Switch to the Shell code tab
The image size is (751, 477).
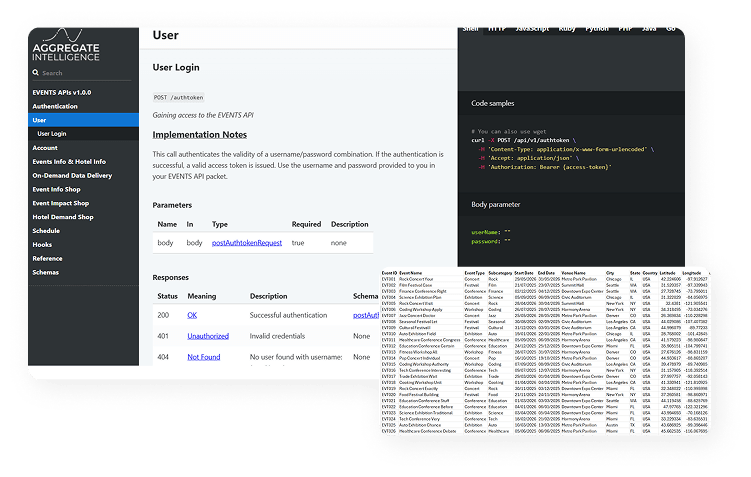pyautogui.click(x=470, y=30)
